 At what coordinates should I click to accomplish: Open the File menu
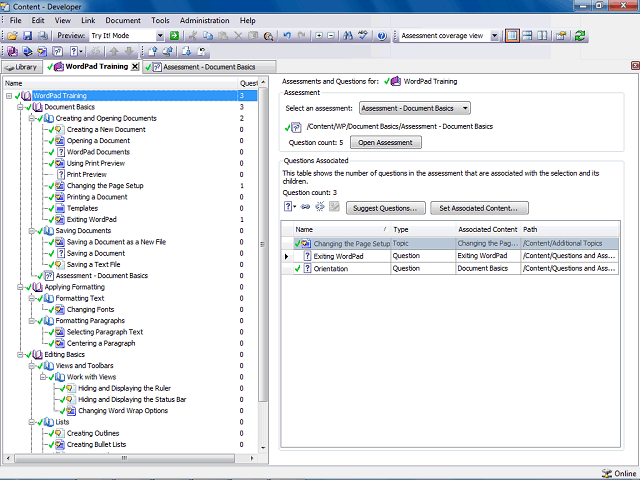tap(15, 20)
